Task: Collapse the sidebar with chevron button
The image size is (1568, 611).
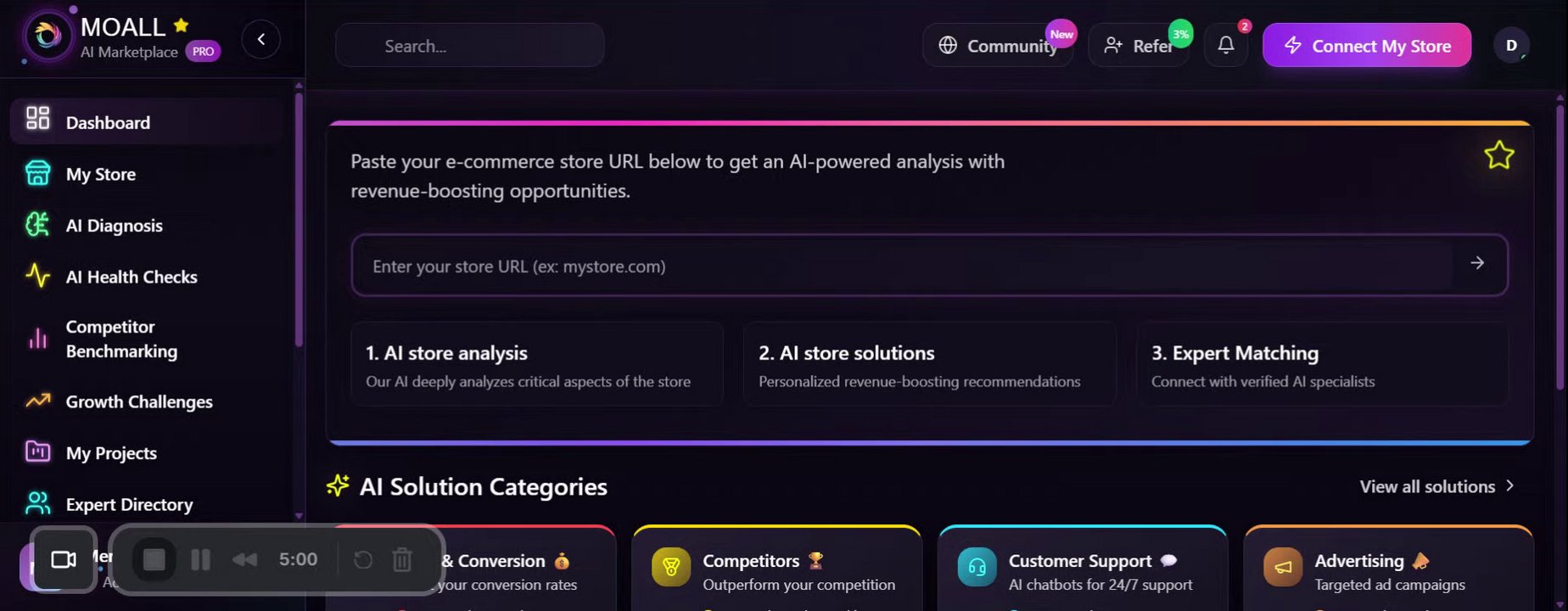Action: (x=260, y=39)
